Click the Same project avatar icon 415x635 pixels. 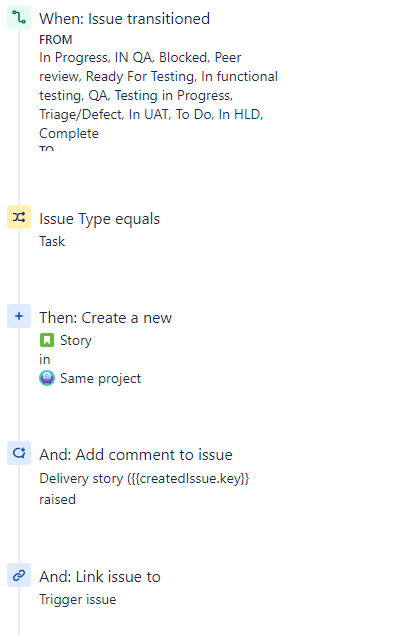(47, 378)
